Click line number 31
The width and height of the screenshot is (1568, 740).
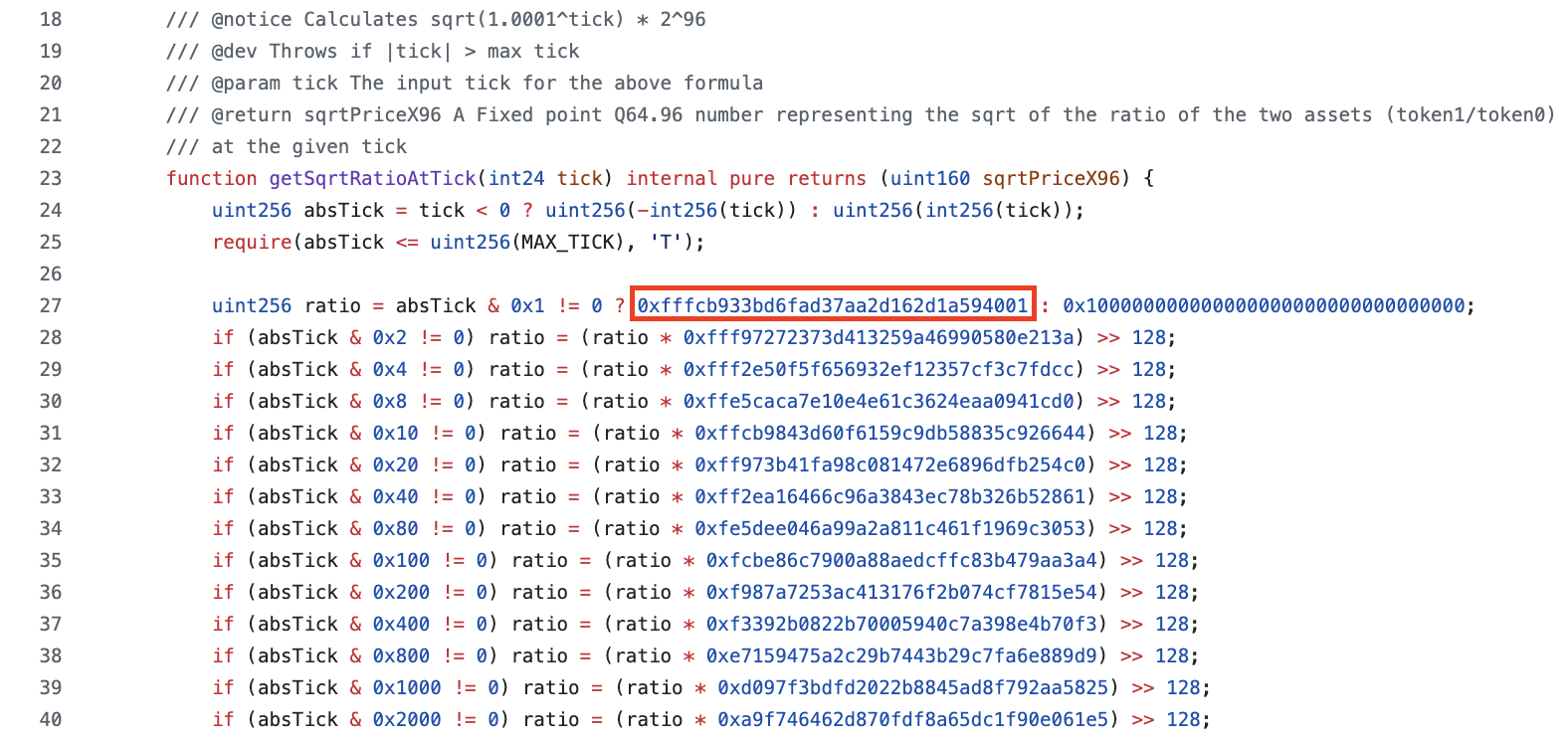point(50,433)
